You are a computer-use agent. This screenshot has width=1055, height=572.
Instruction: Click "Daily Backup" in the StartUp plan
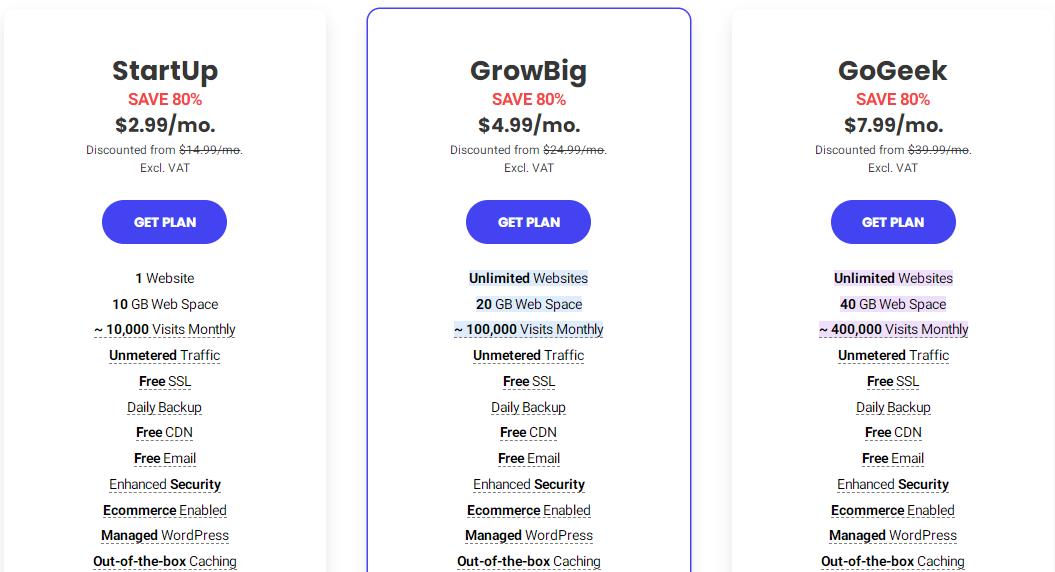(x=165, y=408)
